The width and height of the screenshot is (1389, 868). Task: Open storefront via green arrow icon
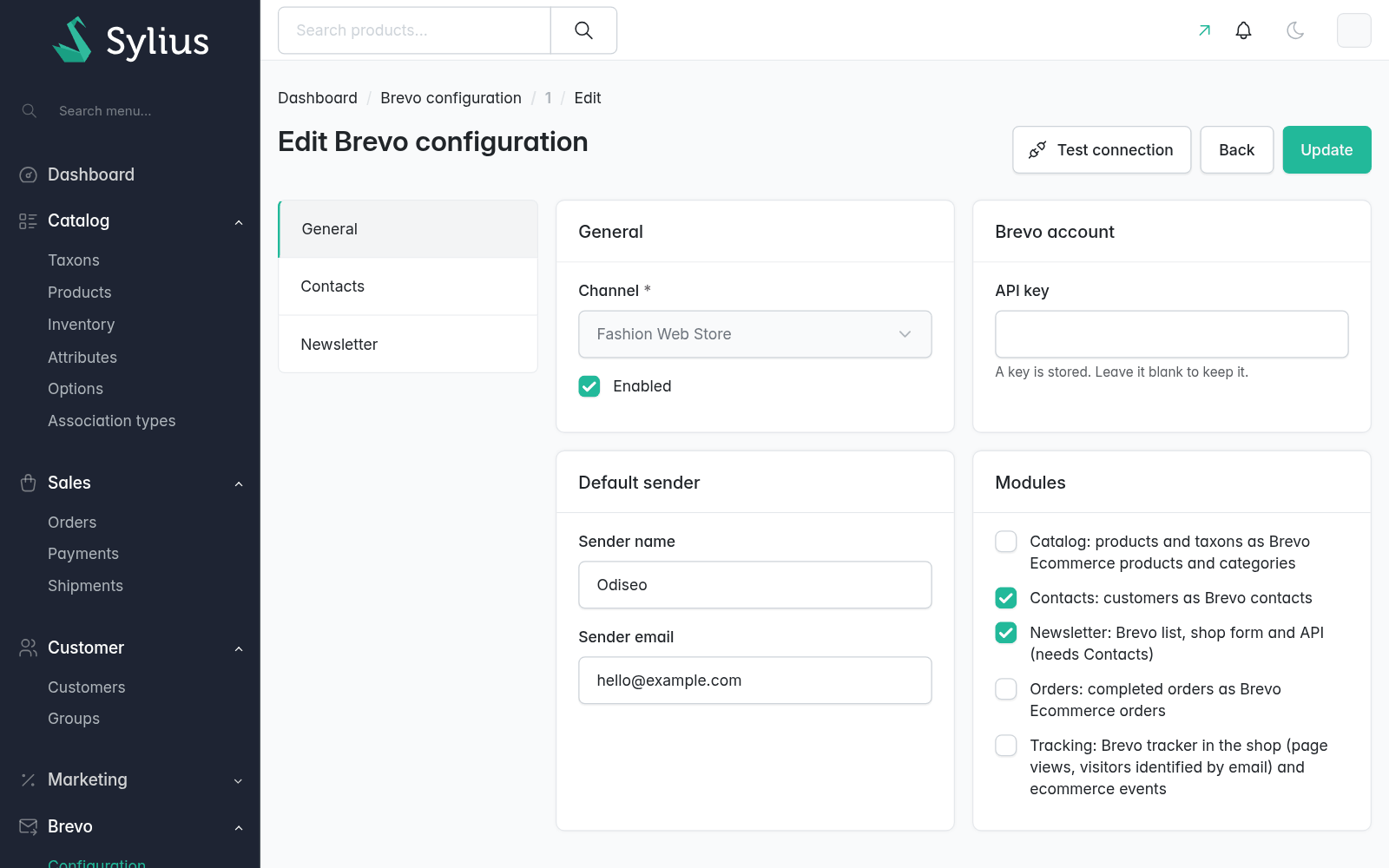[1204, 30]
